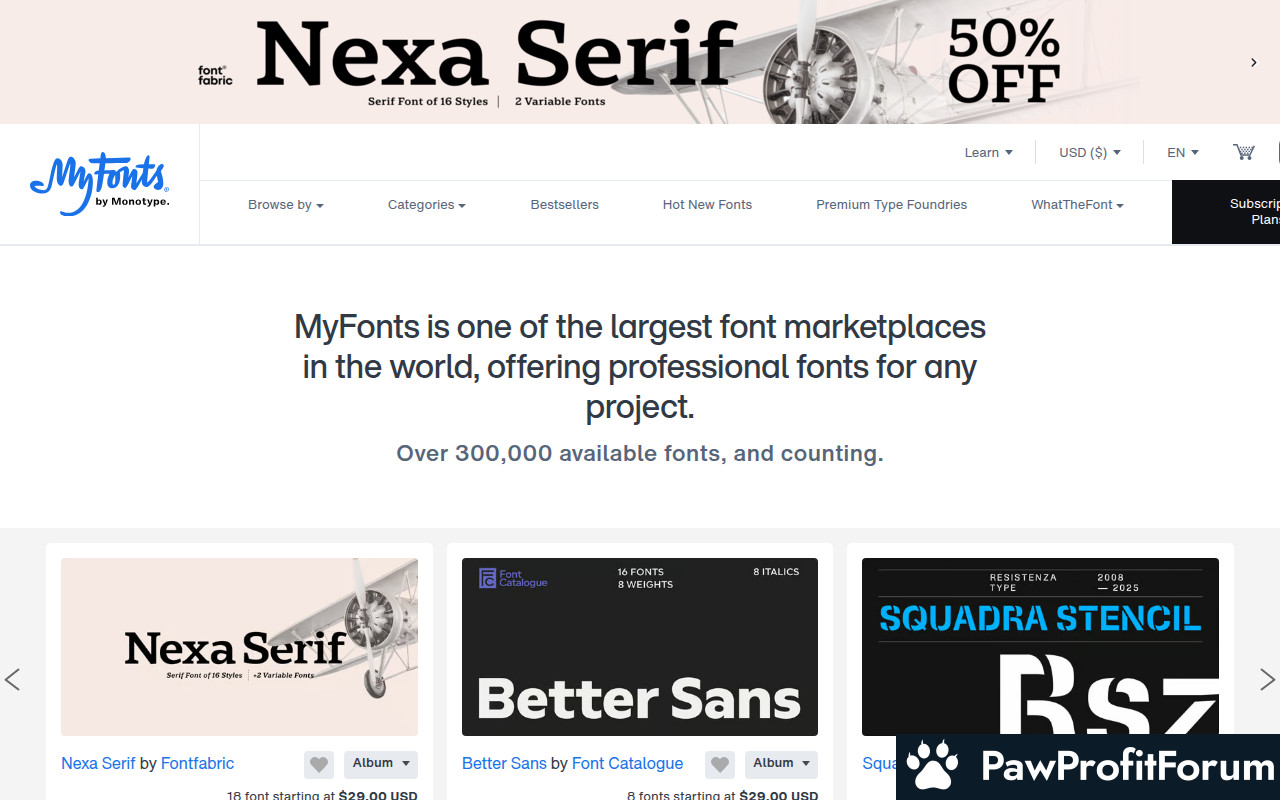Open Album dropdown for Better Sans
The image size is (1280, 800).
pos(781,764)
